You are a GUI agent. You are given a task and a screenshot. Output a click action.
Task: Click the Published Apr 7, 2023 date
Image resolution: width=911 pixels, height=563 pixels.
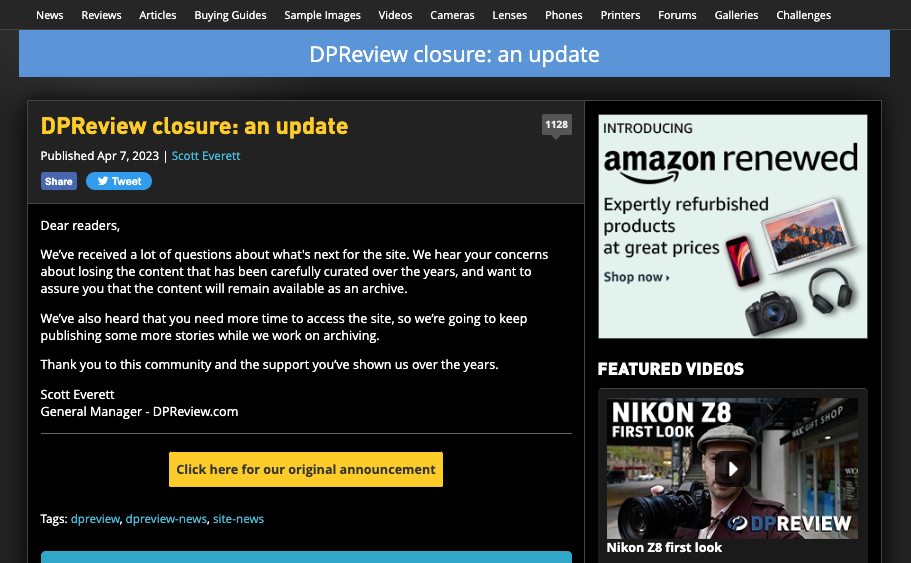99,156
